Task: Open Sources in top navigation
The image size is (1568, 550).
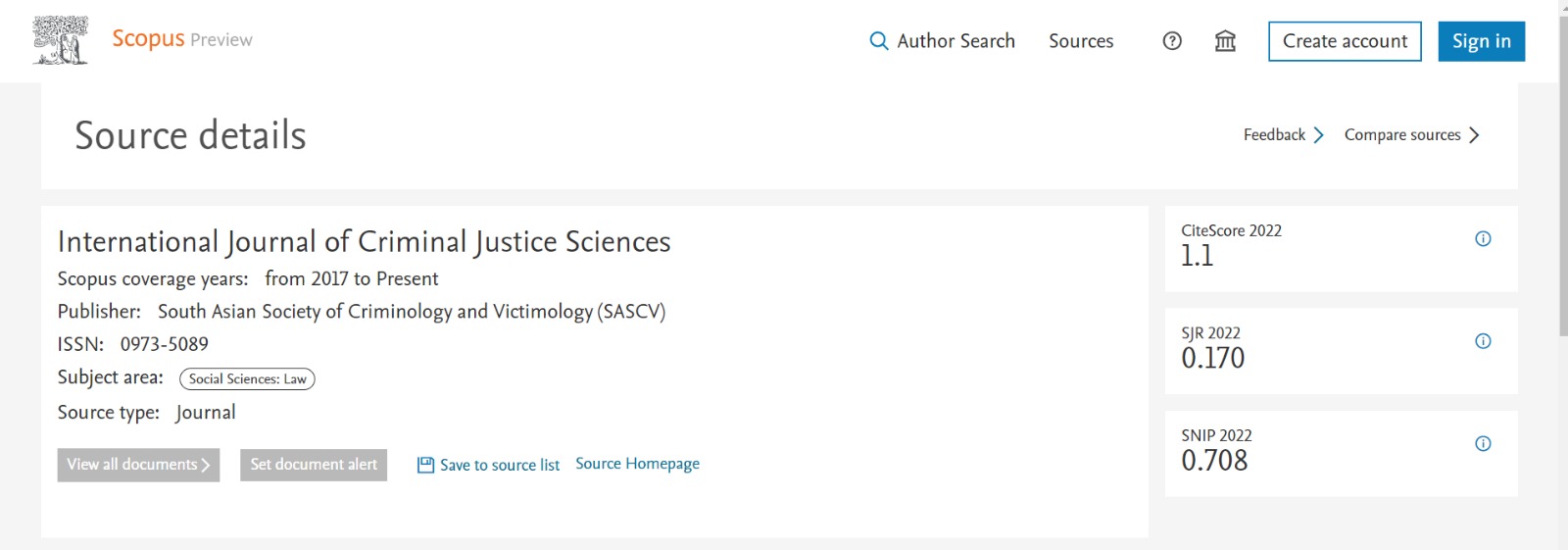Action: click(x=1081, y=41)
